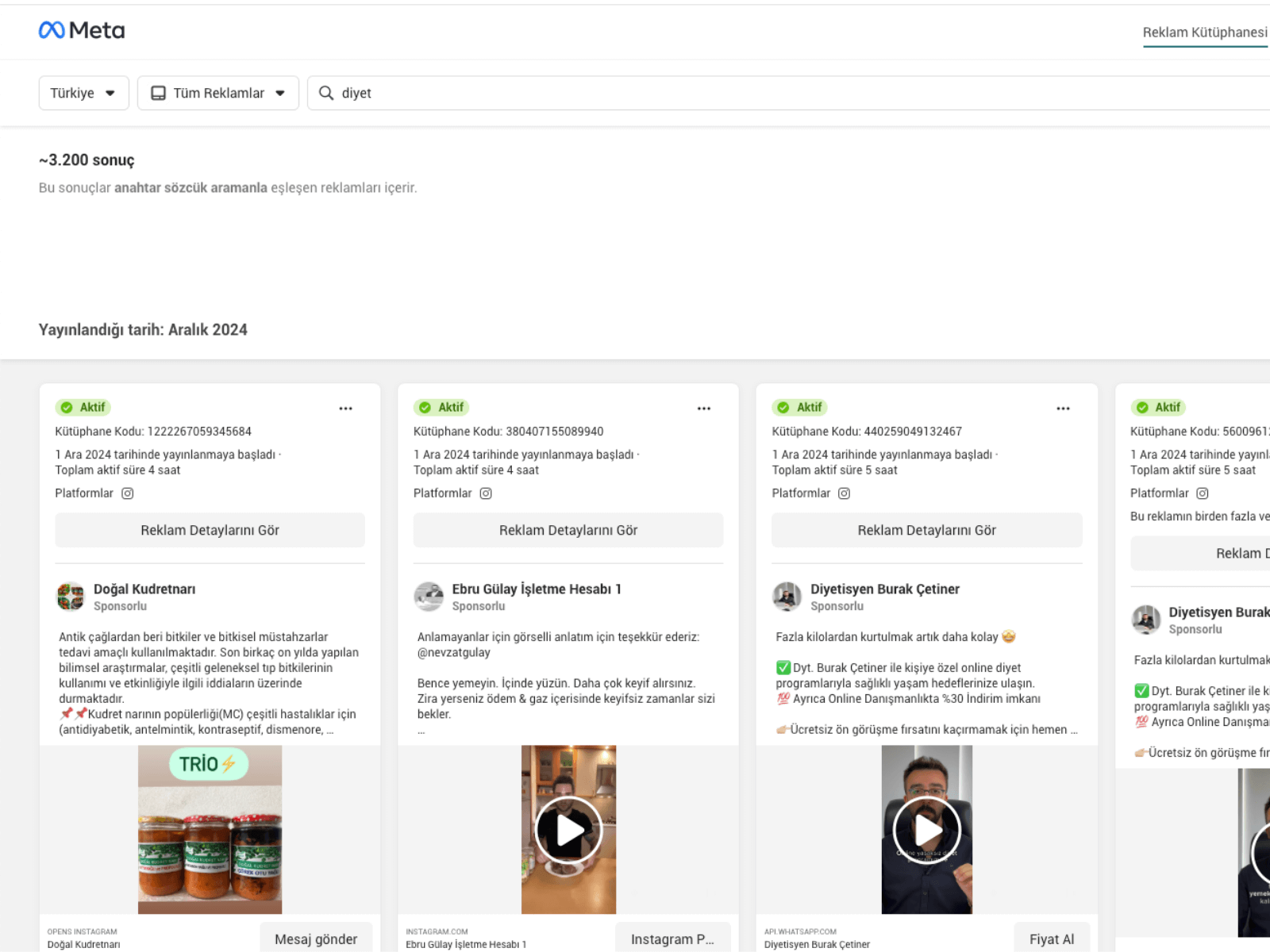Click Instagram platform icon on fourth ad card
Image resolution: width=1270 pixels, height=952 pixels.
[x=1203, y=493]
